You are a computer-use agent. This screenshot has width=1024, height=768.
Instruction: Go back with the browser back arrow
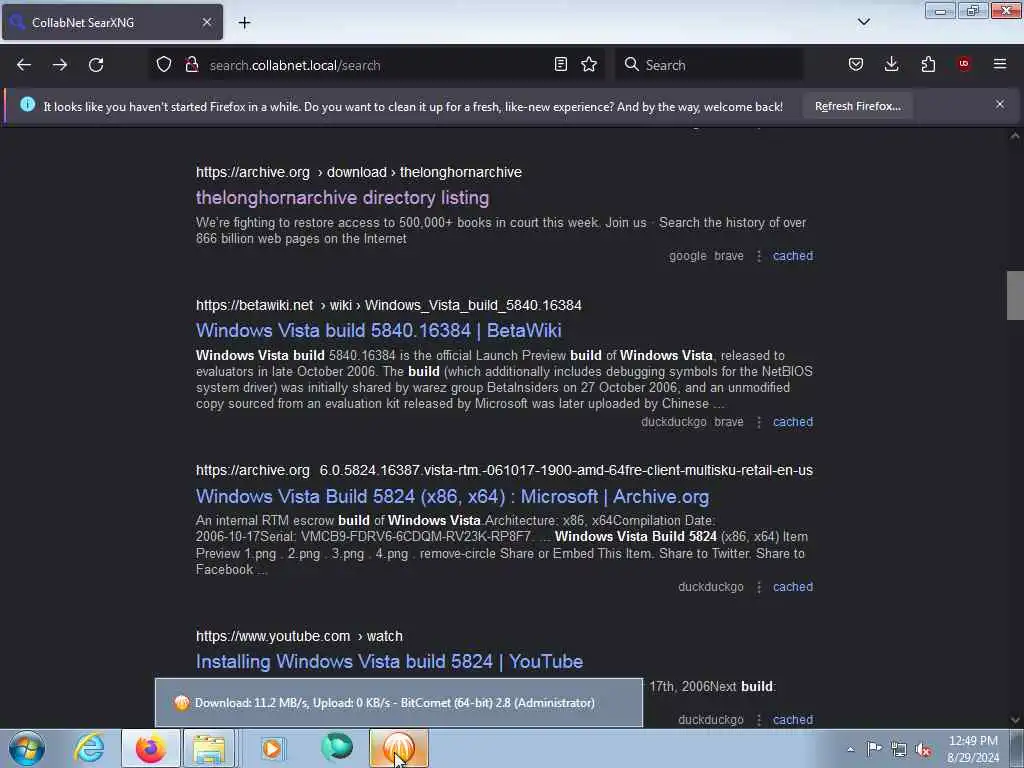coord(24,65)
